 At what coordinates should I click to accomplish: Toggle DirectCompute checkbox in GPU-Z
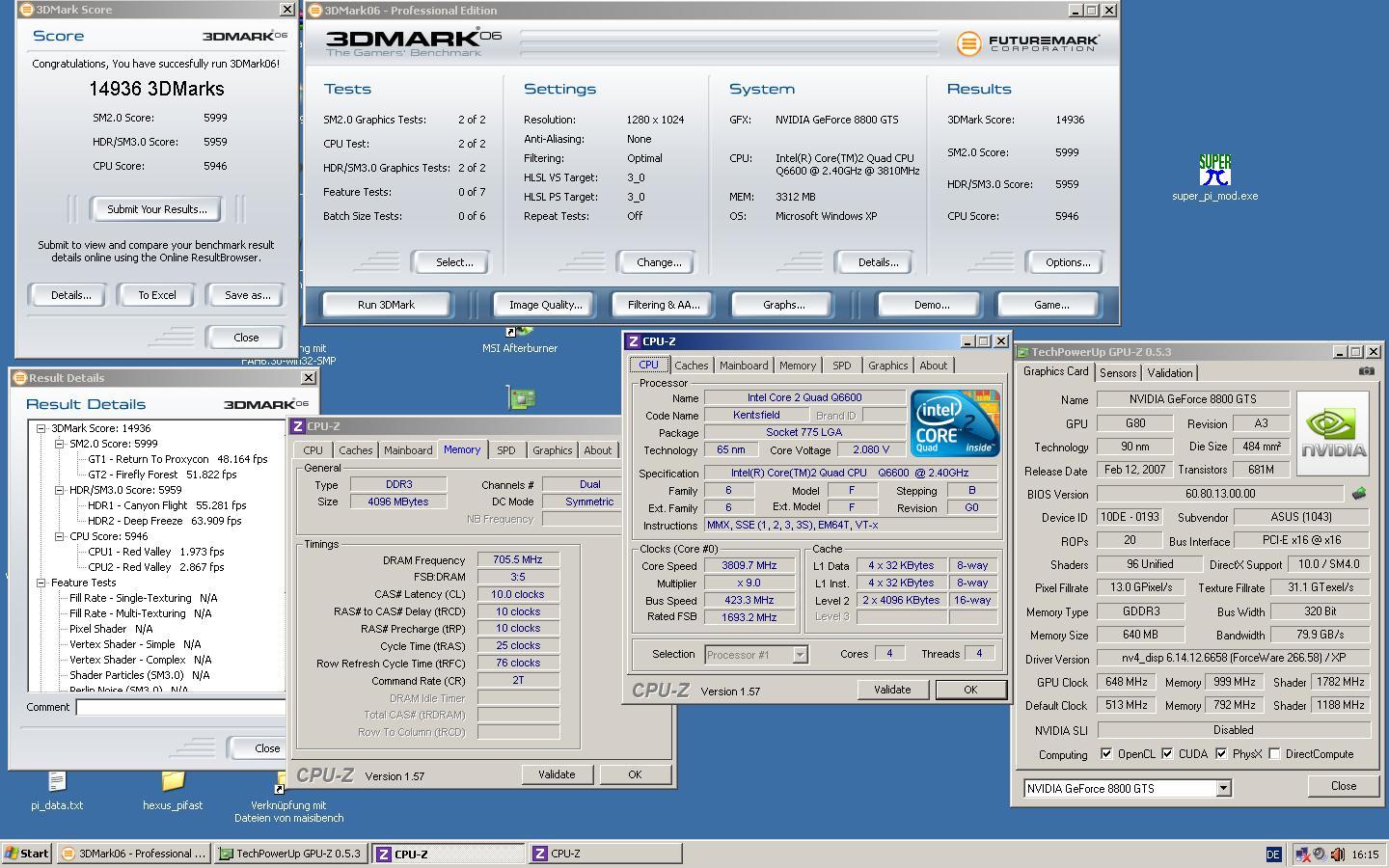pyautogui.click(x=1274, y=754)
